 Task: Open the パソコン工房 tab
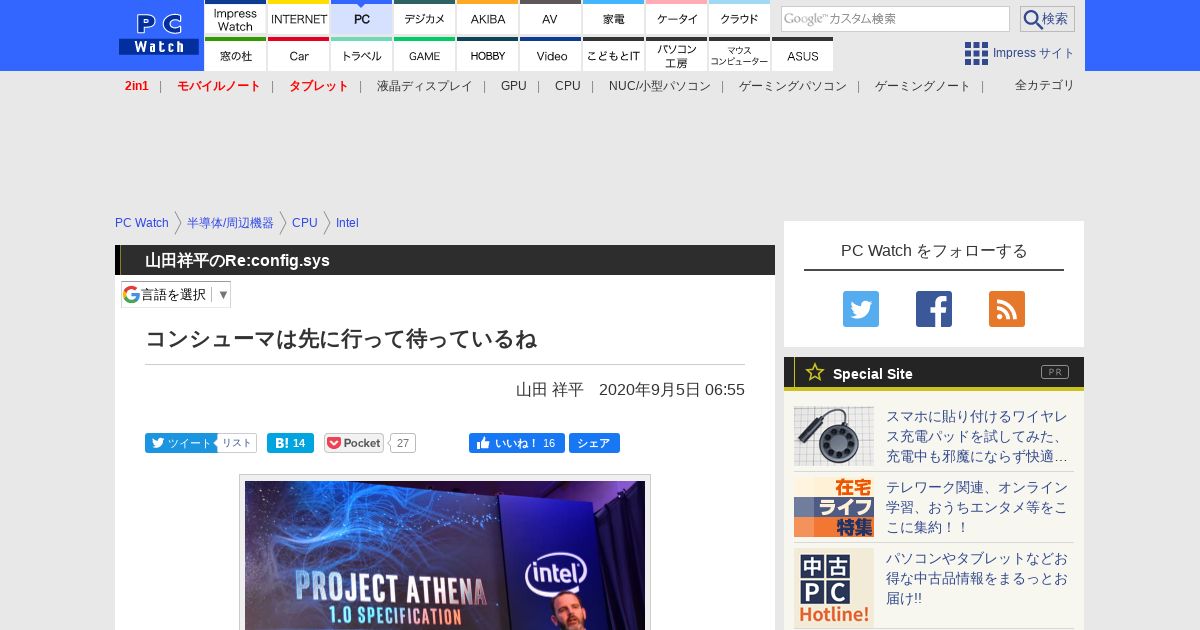coord(676,55)
